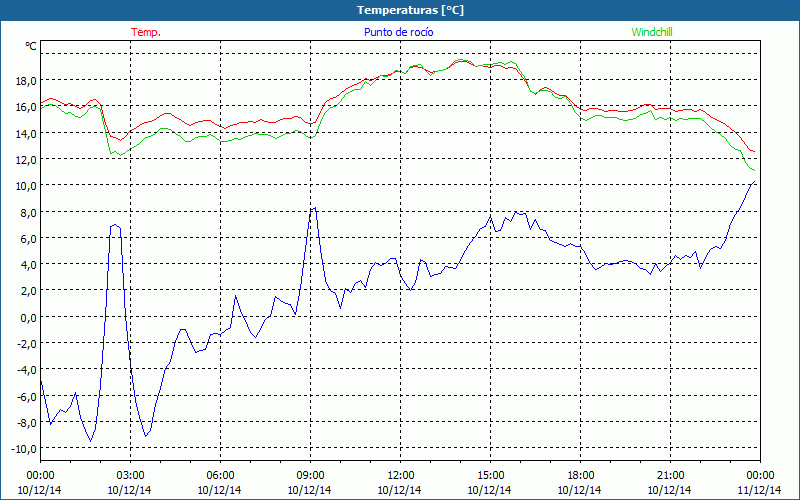Click the "-8,0" negative y-axis label
This screenshot has height=500, width=800.
pyautogui.click(x=27, y=423)
